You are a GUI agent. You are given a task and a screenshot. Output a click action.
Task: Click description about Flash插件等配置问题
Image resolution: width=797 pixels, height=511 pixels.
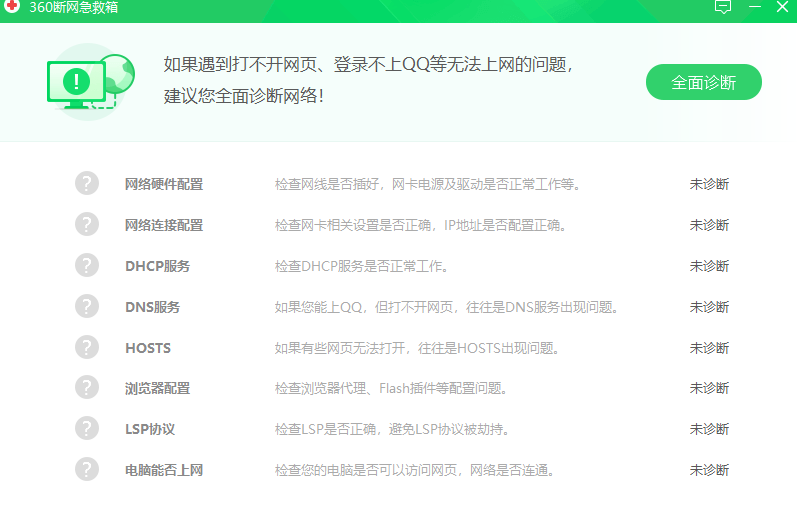(x=390, y=388)
